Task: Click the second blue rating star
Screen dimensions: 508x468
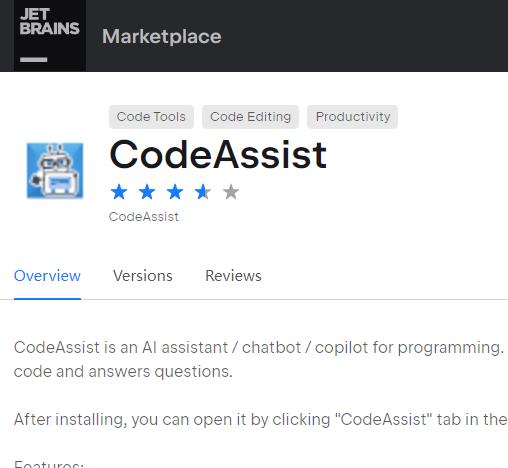Action: click(147, 192)
